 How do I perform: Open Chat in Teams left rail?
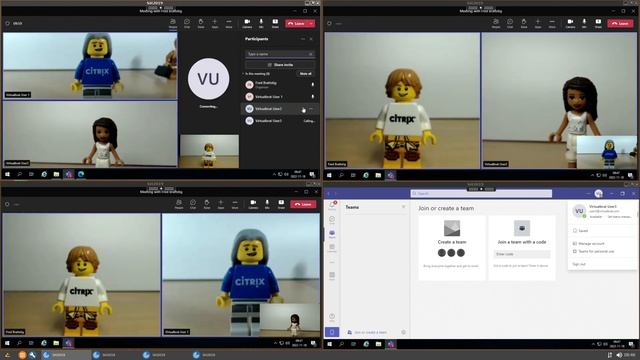[x=332, y=220]
